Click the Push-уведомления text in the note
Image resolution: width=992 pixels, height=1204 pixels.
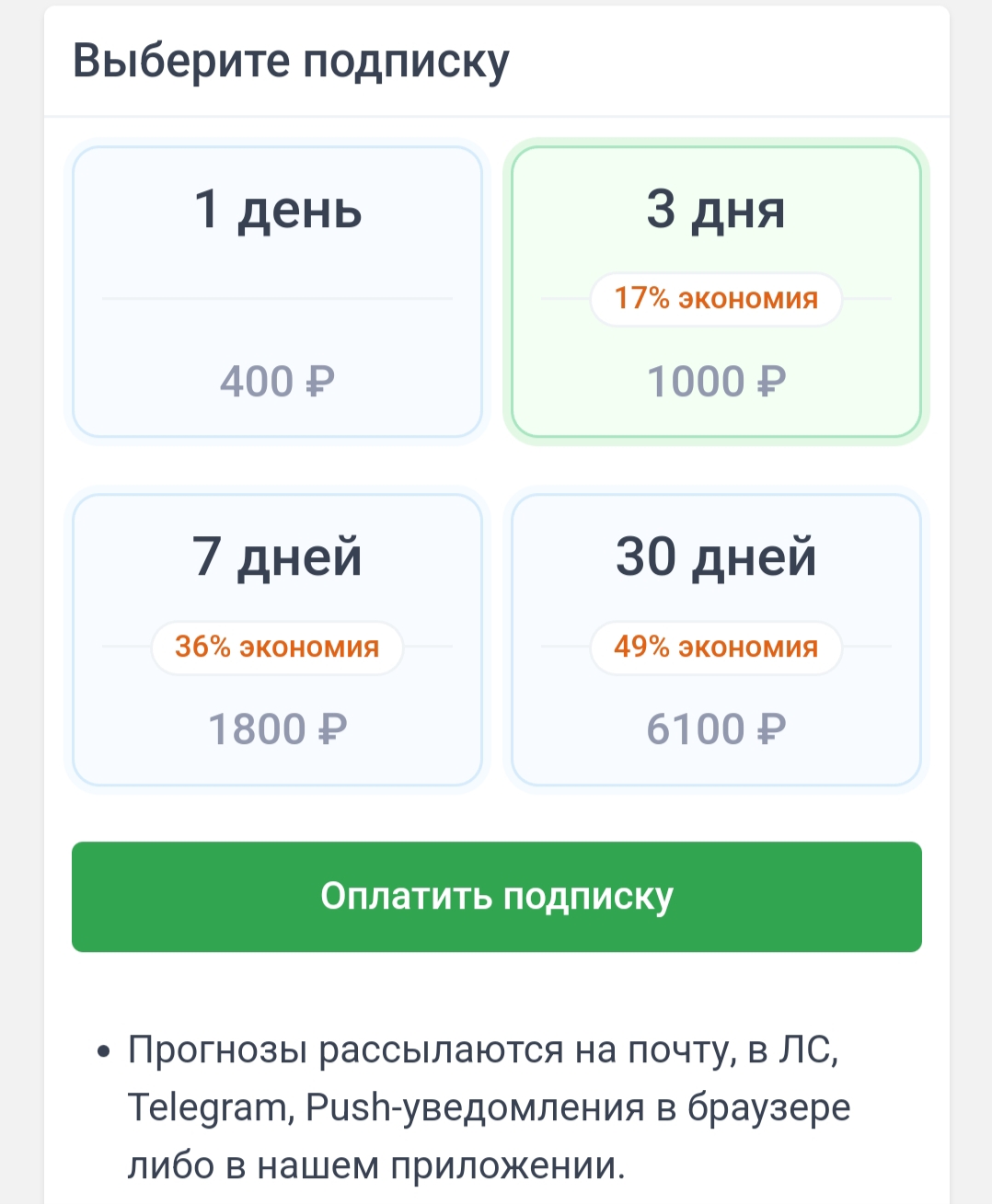point(475,1107)
